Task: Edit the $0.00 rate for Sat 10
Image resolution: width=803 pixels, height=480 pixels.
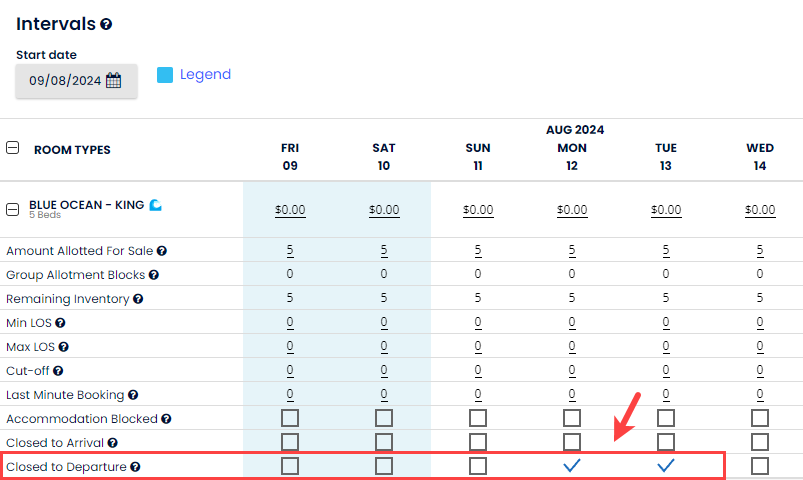Action: (x=384, y=210)
